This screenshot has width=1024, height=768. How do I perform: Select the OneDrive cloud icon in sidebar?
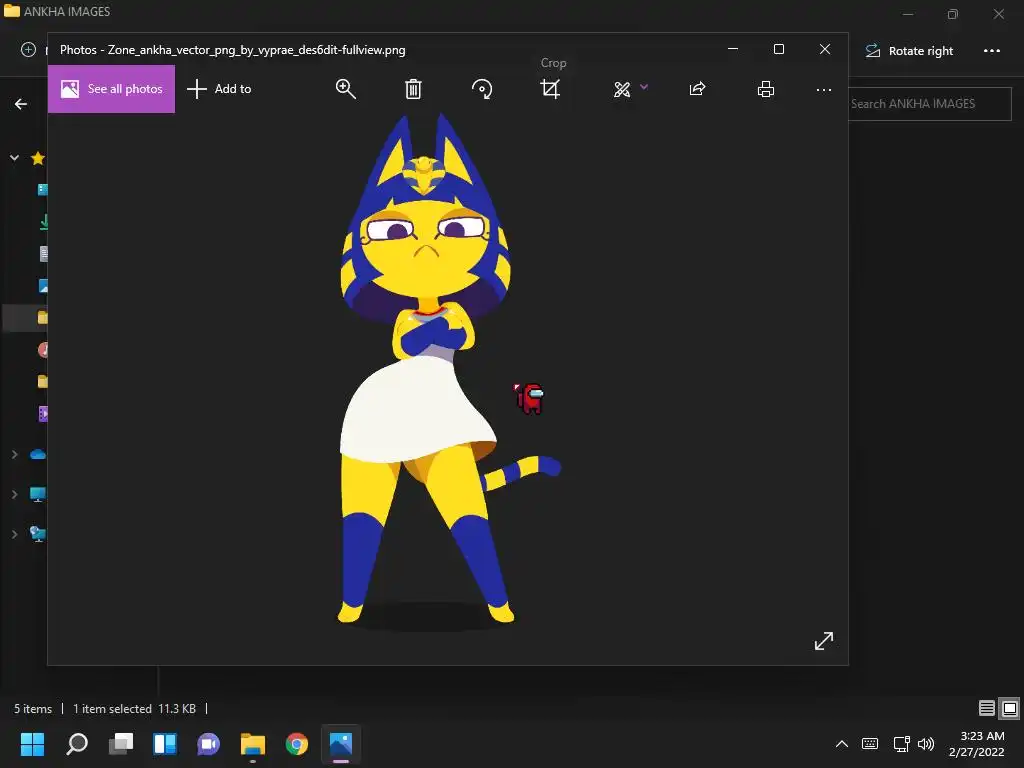(38, 455)
